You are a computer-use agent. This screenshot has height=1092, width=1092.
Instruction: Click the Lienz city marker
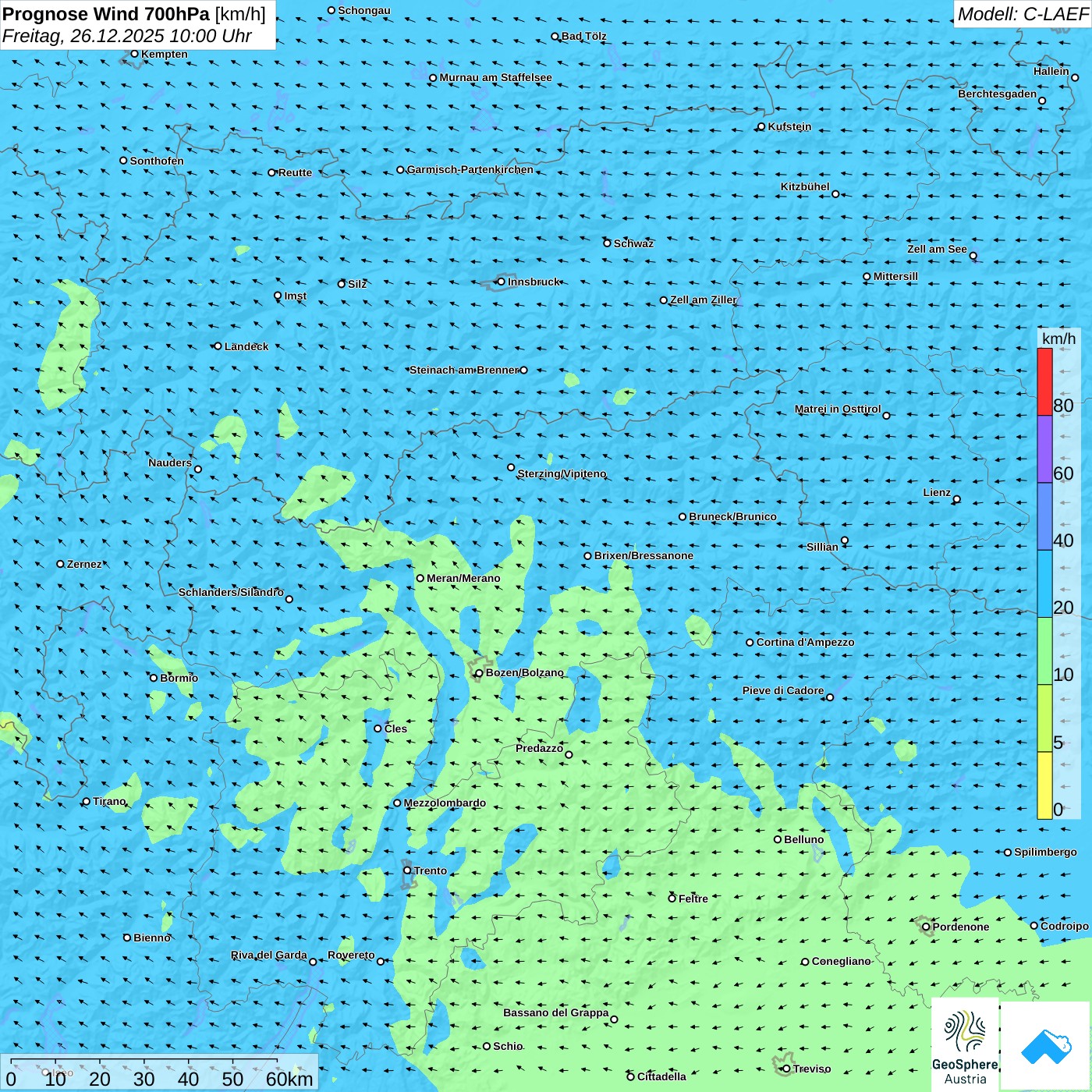(957, 499)
